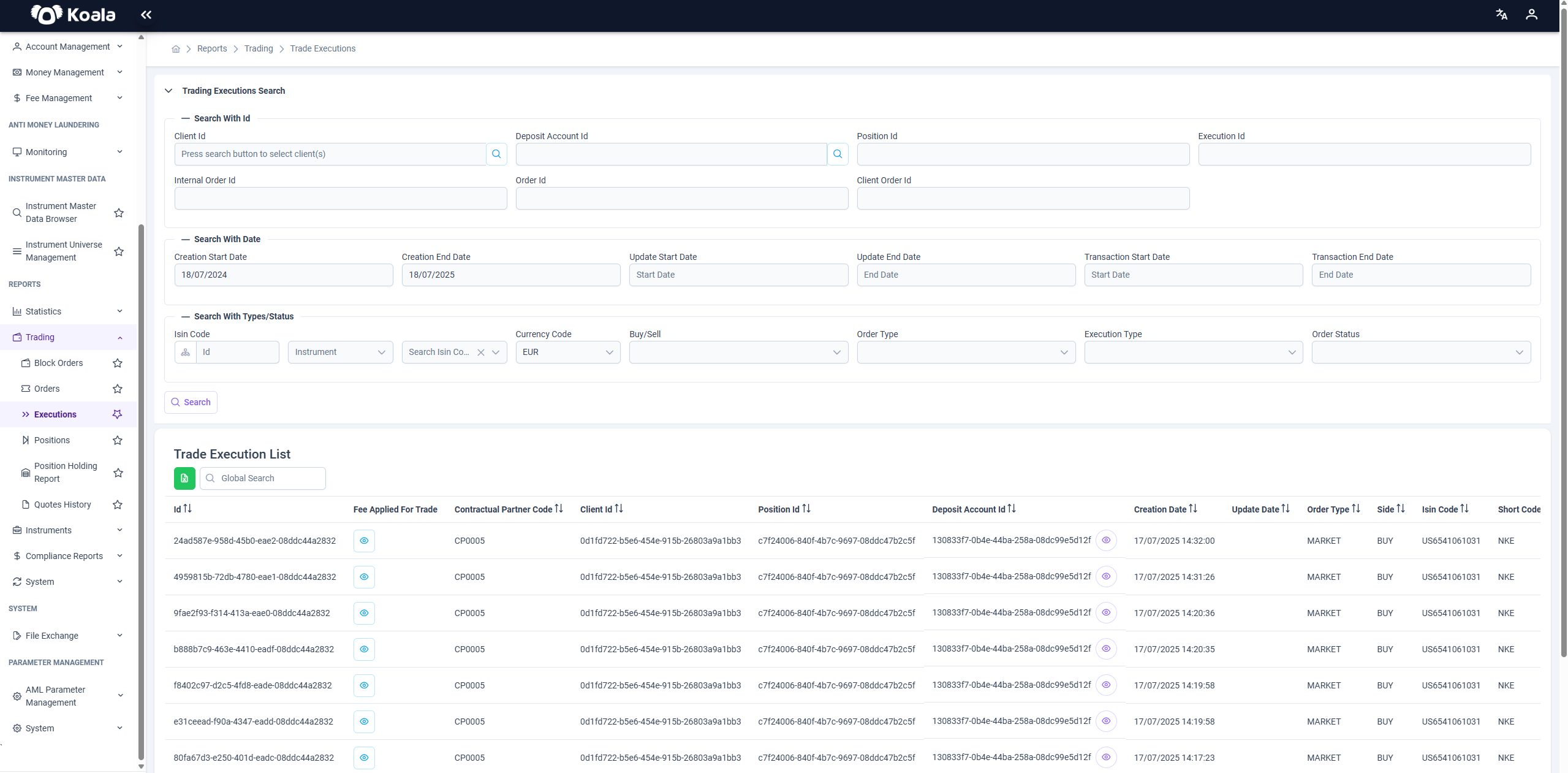
Task: Click the Search button
Action: (x=191, y=402)
